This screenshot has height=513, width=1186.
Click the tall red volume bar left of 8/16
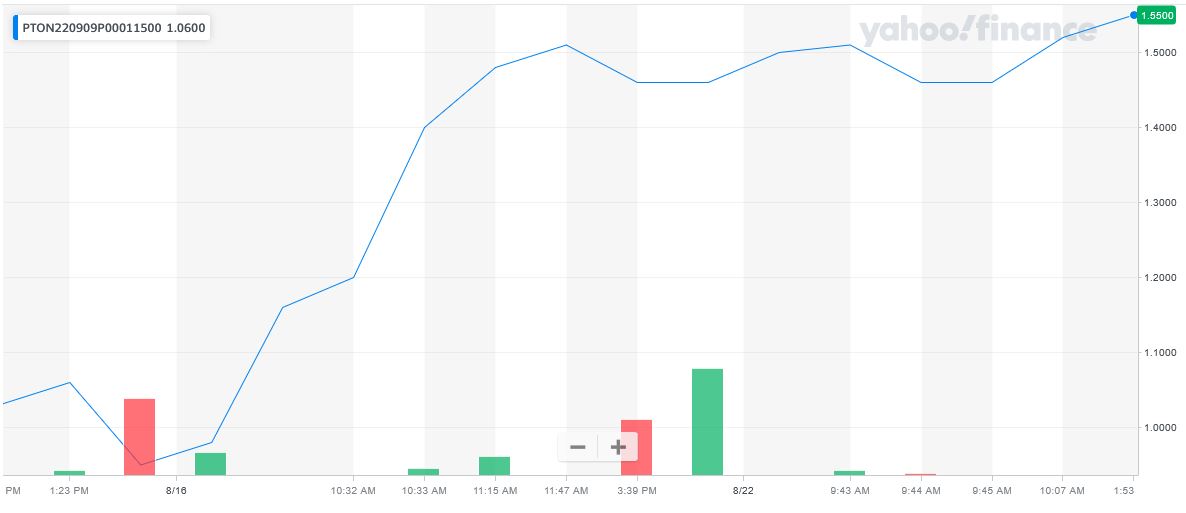point(139,436)
